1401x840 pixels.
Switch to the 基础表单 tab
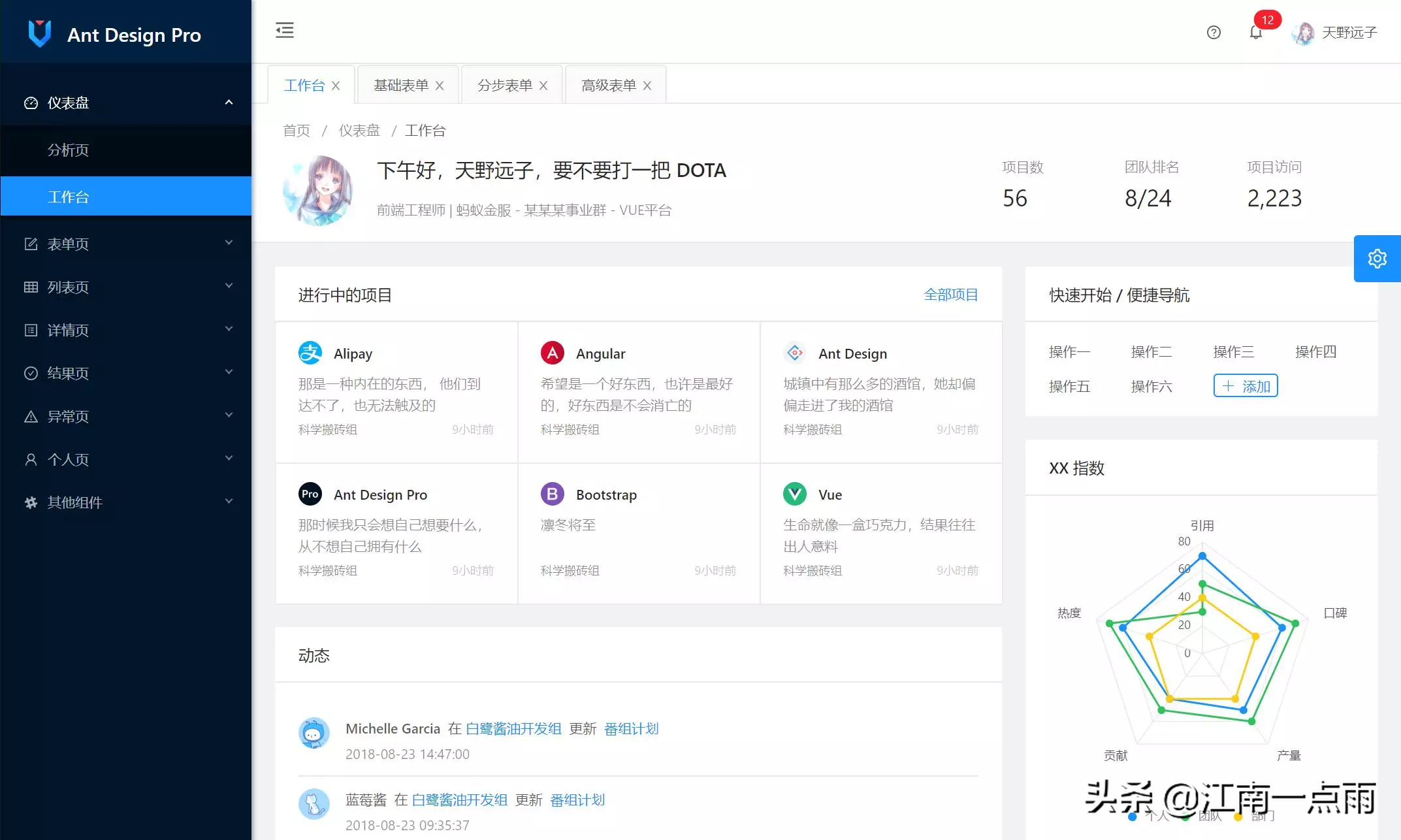coord(400,84)
